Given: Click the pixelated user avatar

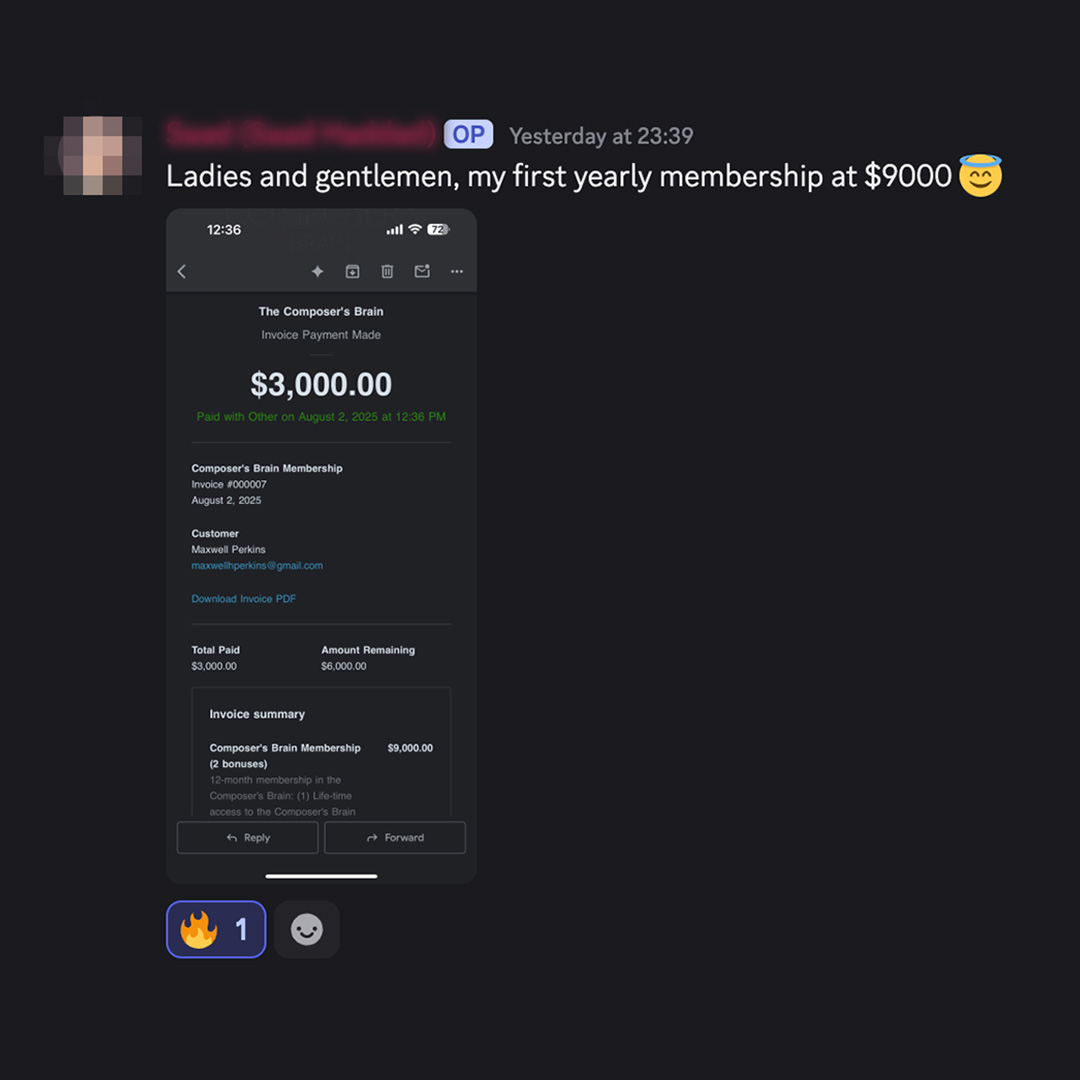Looking at the screenshot, I should tap(93, 156).
